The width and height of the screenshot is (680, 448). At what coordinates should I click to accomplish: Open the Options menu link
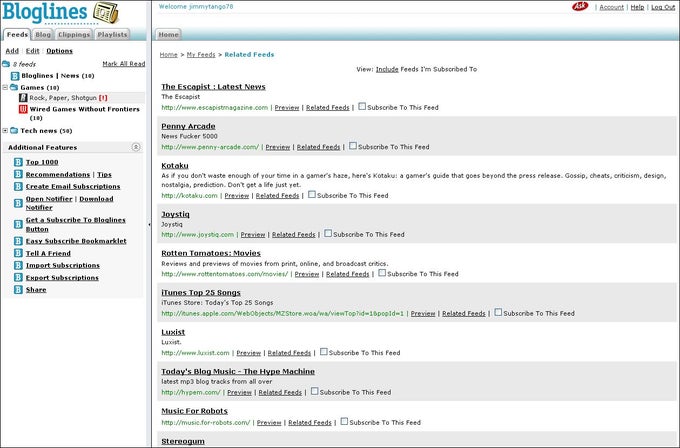pos(59,51)
